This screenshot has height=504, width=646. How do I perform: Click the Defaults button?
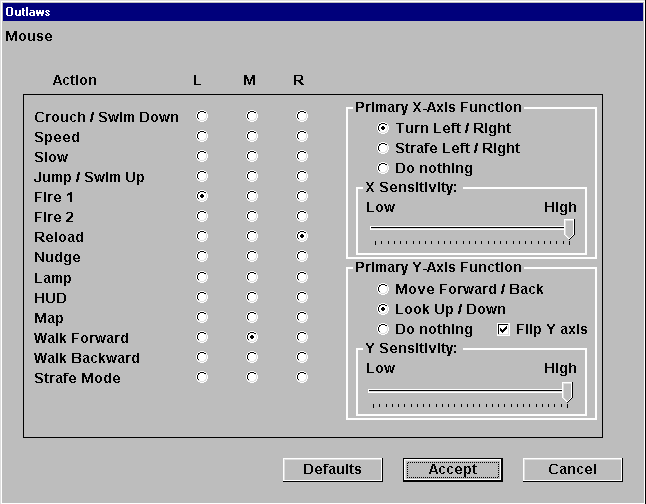click(x=333, y=469)
